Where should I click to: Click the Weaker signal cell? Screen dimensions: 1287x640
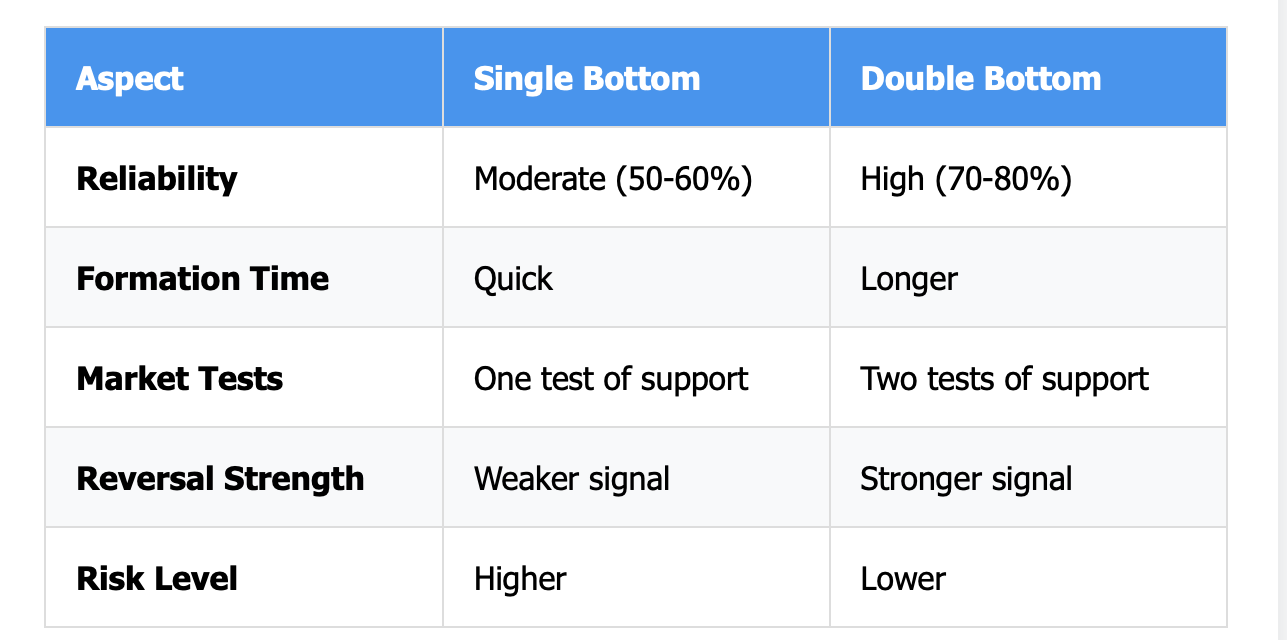636,478
